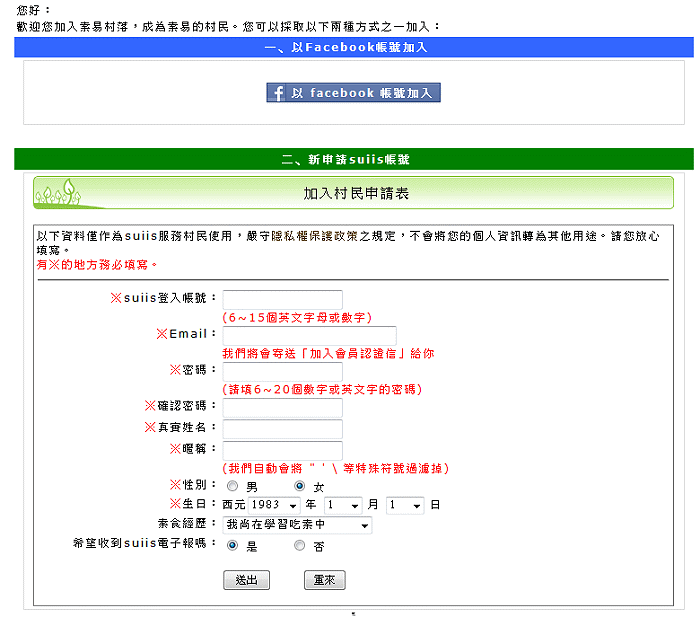Choose 否 to decline suiis newsletter
The image size is (700, 617).
[x=299, y=546]
